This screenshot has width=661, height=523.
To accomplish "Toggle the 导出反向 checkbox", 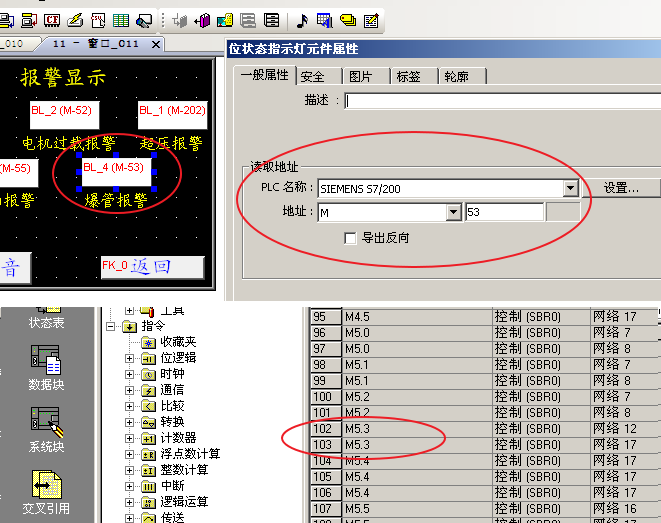I will (350, 238).
